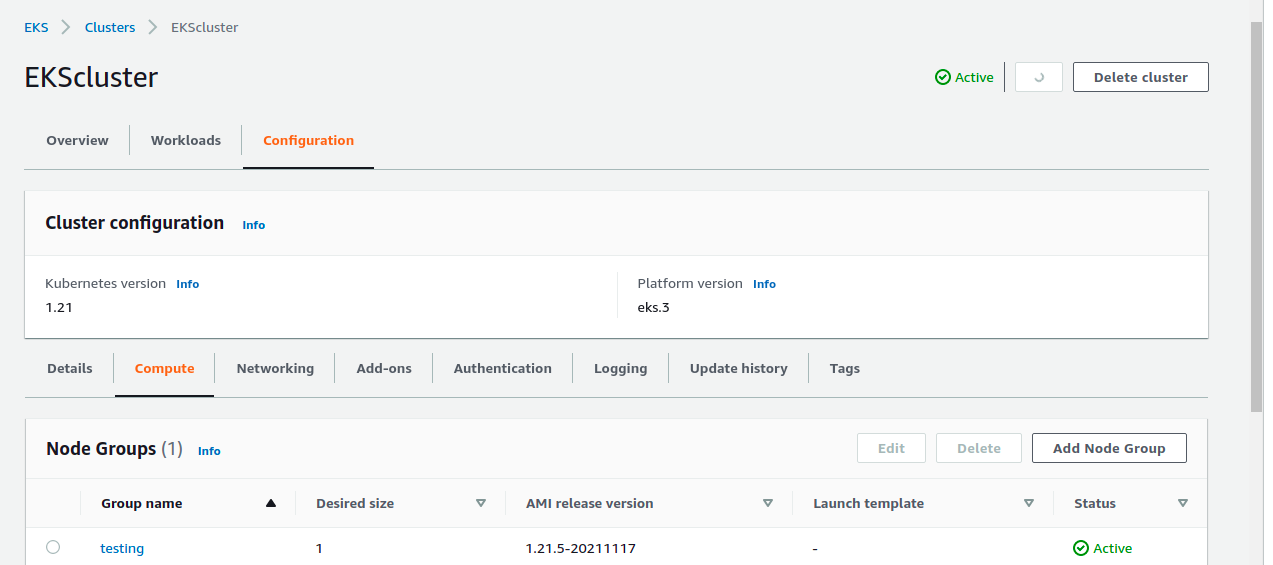
Task: Click the Active status of testing group
Action: coord(1102,548)
